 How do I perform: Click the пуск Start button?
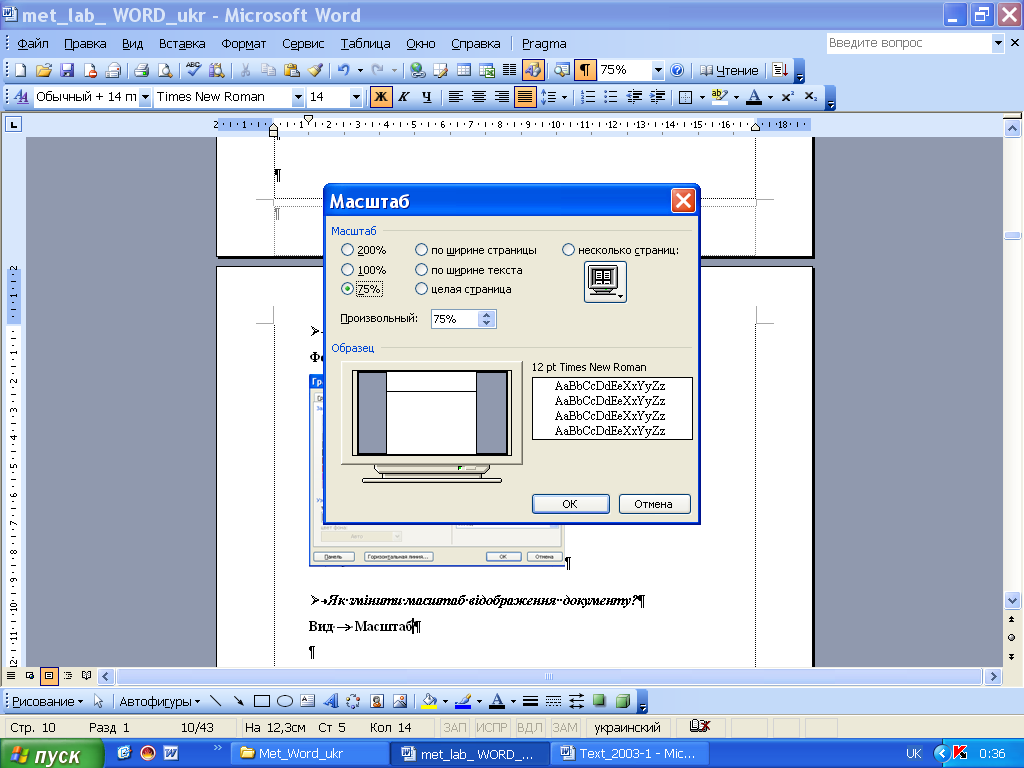pyautogui.click(x=51, y=754)
